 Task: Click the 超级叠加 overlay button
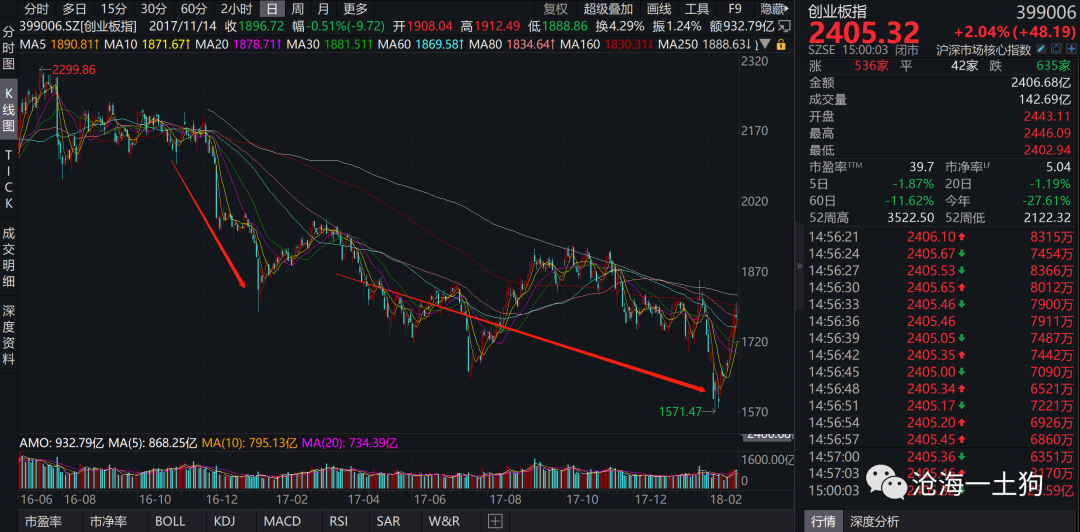[609, 9]
